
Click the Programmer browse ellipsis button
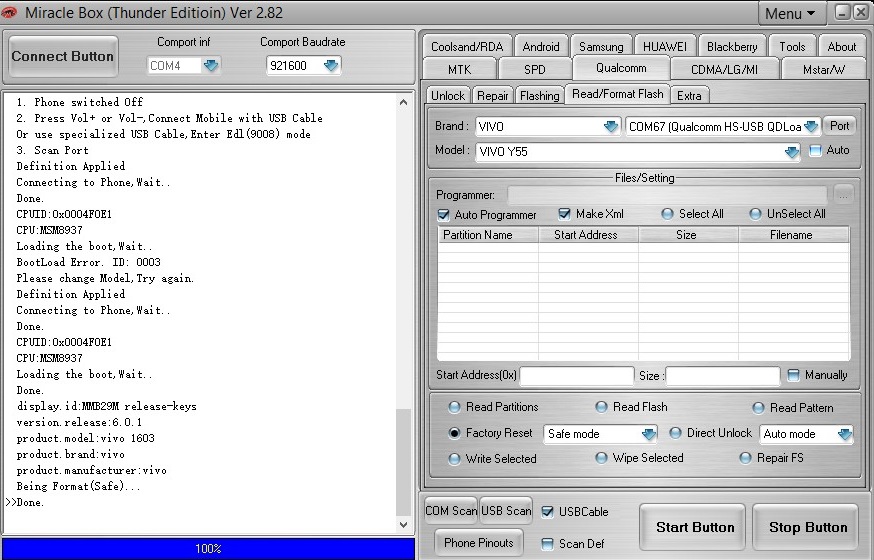point(843,195)
